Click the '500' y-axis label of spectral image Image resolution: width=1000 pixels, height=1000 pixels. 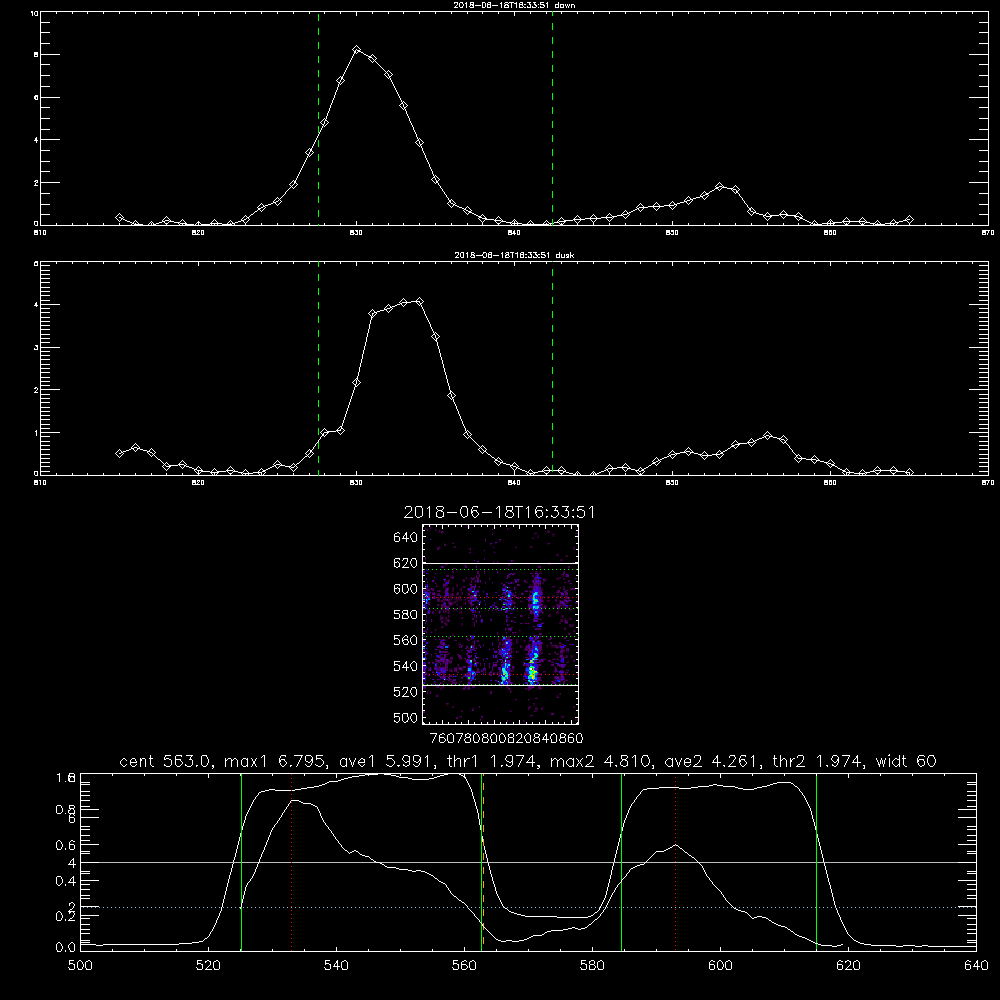[405, 717]
